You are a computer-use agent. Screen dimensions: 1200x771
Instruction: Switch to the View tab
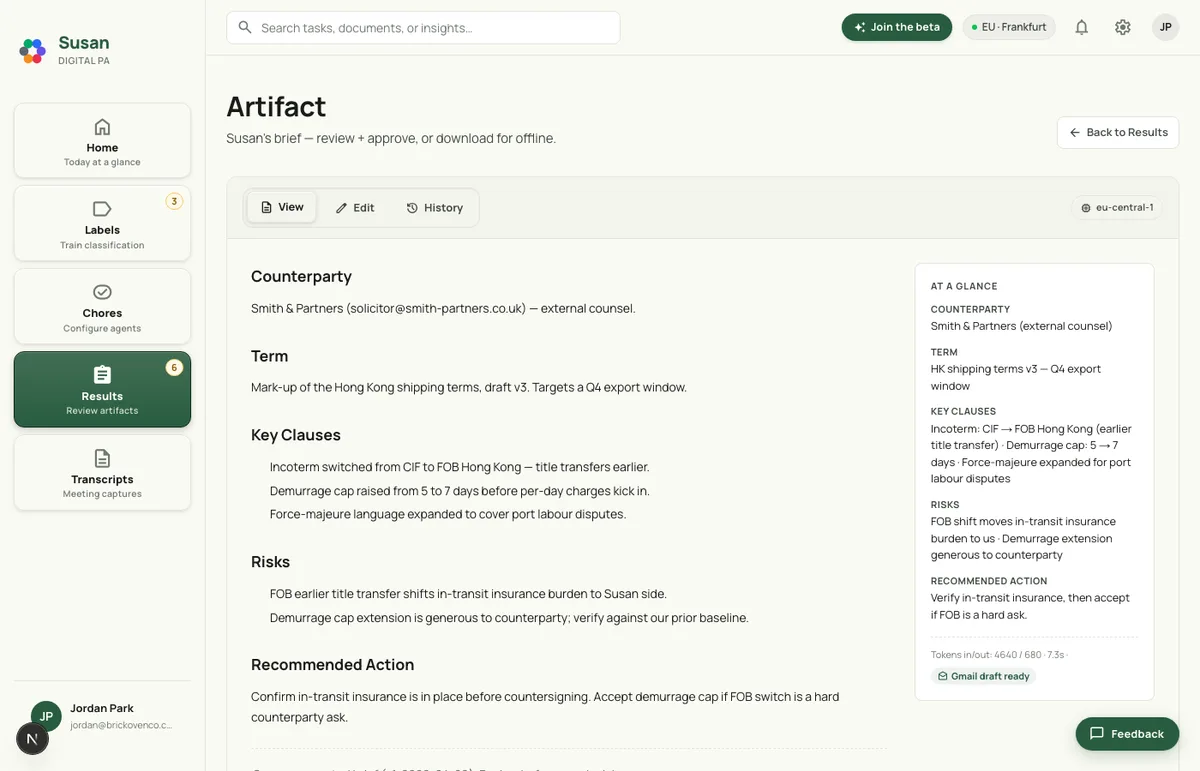[x=282, y=207]
